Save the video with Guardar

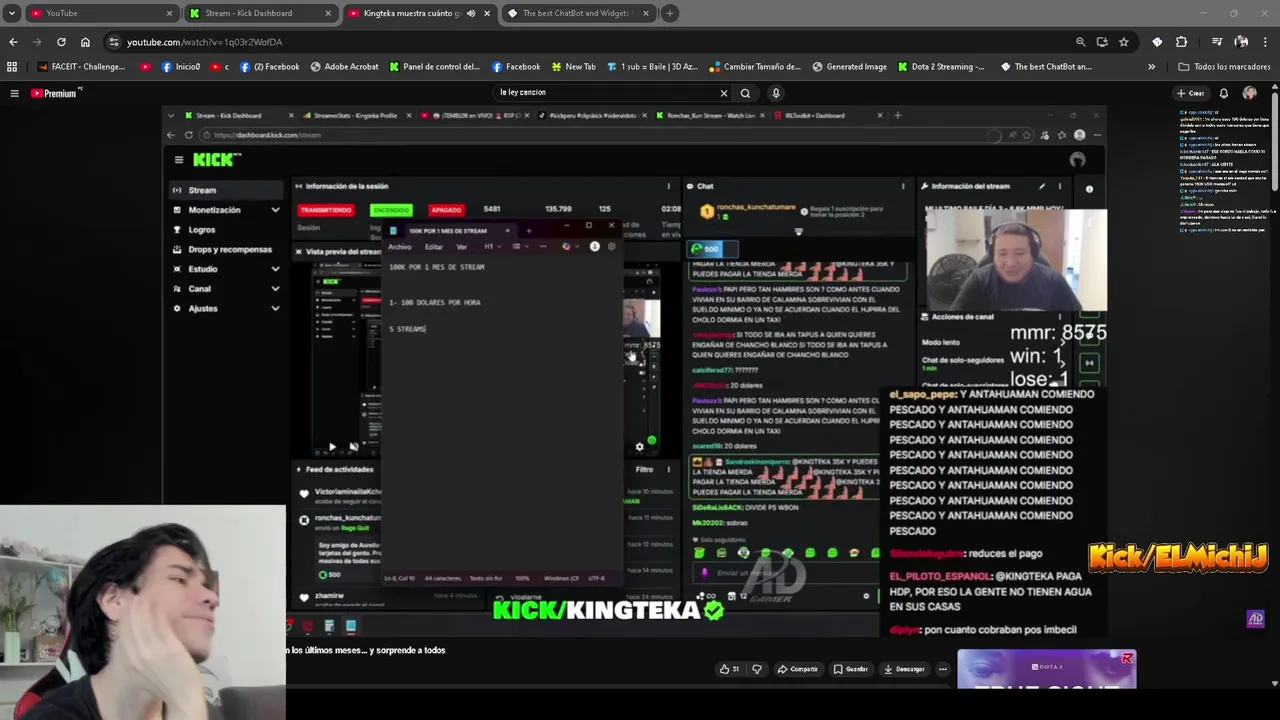point(851,669)
